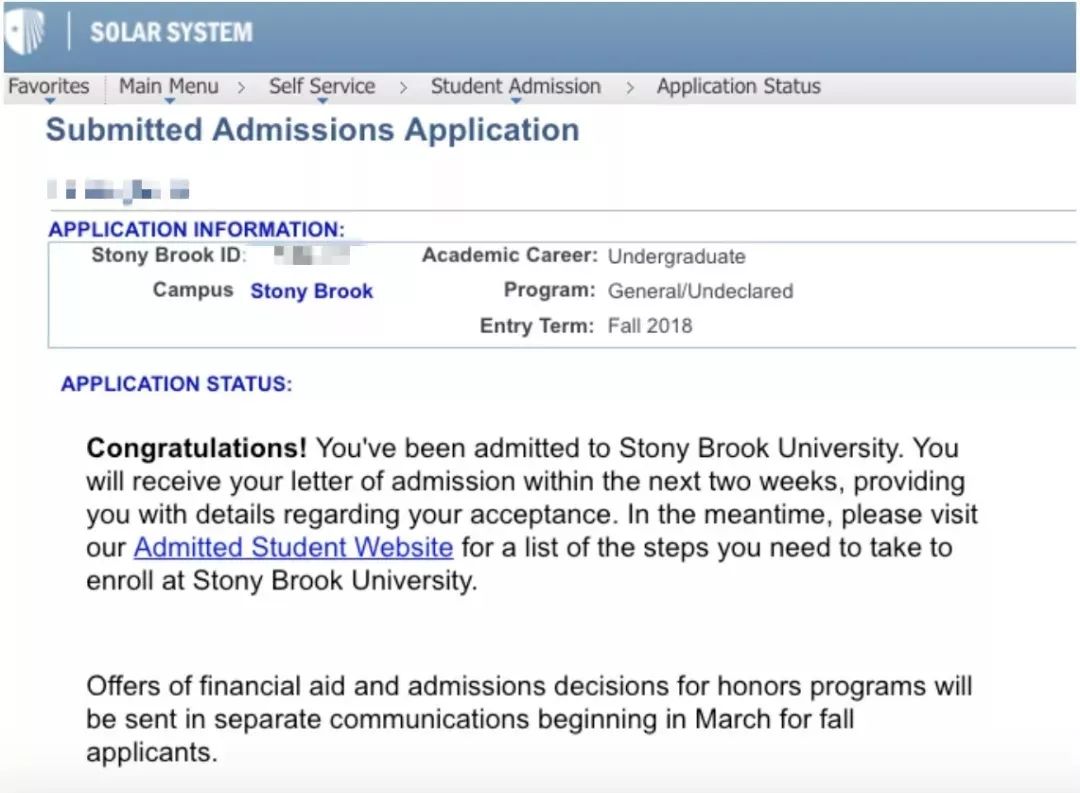Image resolution: width=1080 pixels, height=793 pixels.
Task: Click the chevron after Main Menu
Action: (x=242, y=88)
